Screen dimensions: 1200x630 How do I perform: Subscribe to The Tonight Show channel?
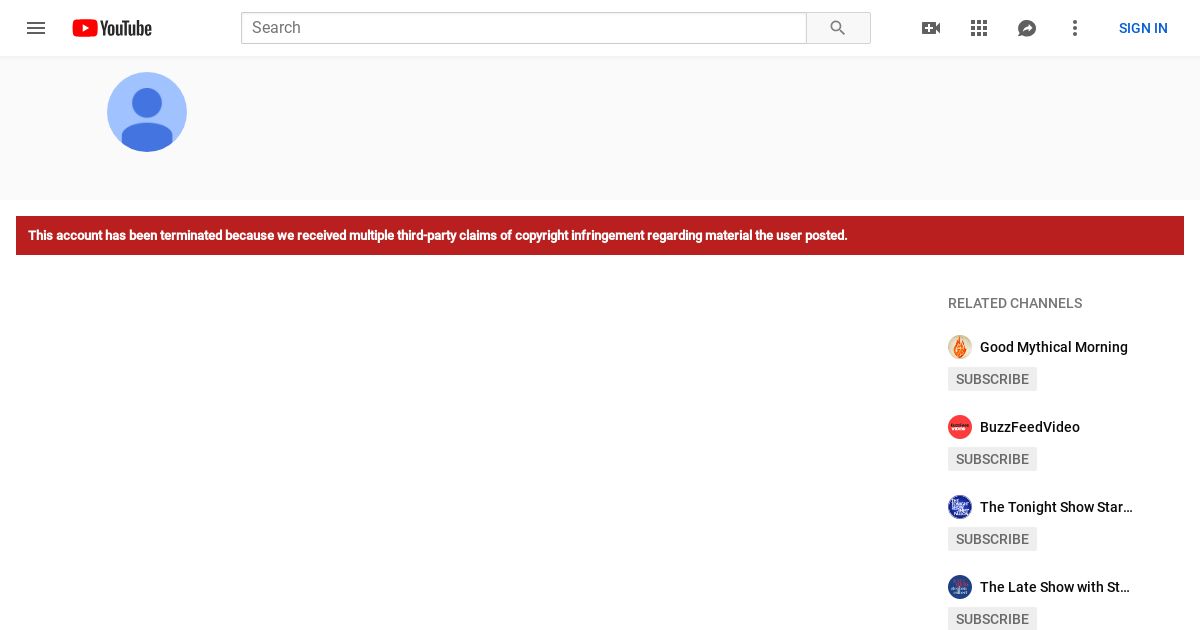(x=992, y=539)
